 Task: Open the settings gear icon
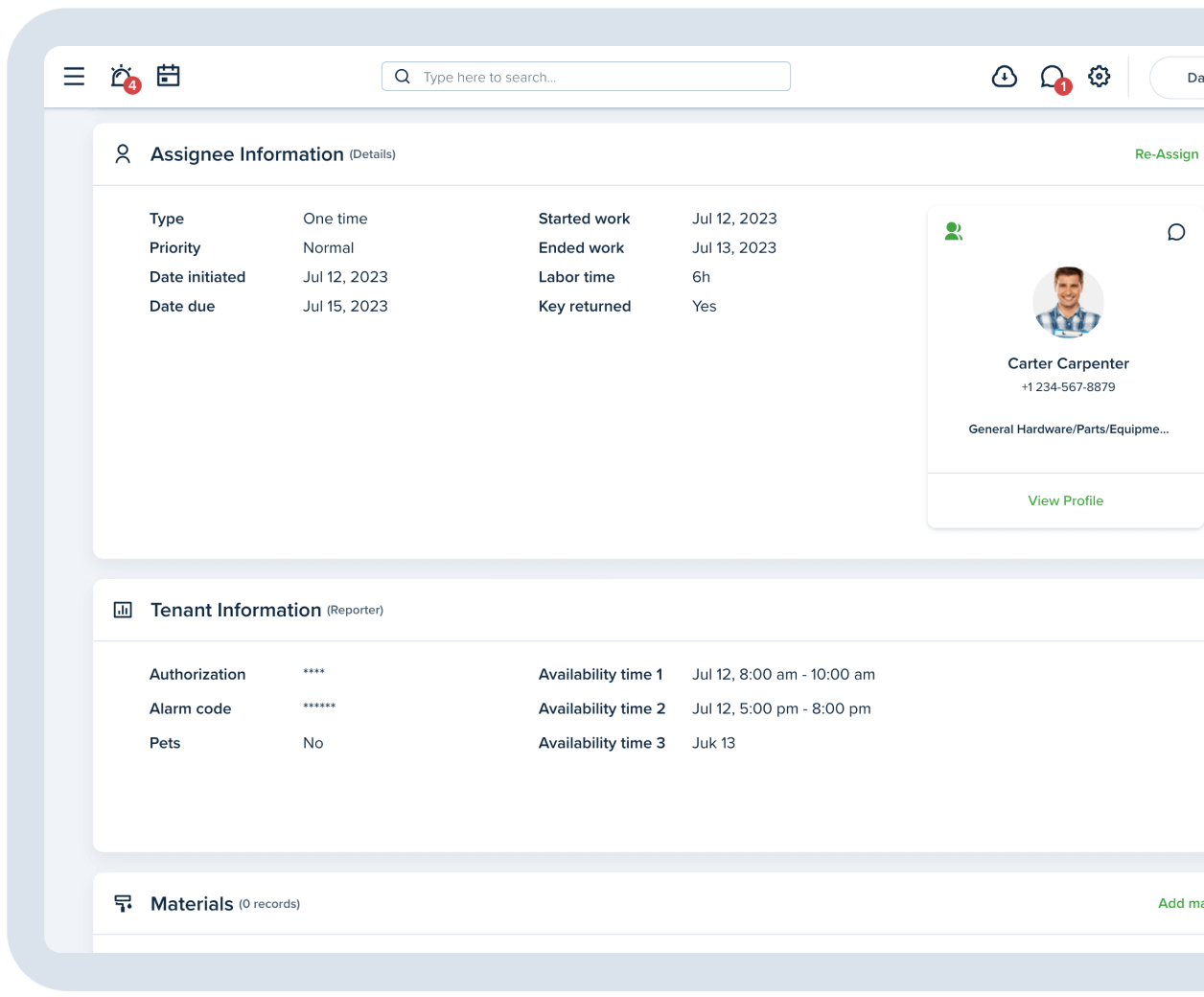click(x=1099, y=76)
